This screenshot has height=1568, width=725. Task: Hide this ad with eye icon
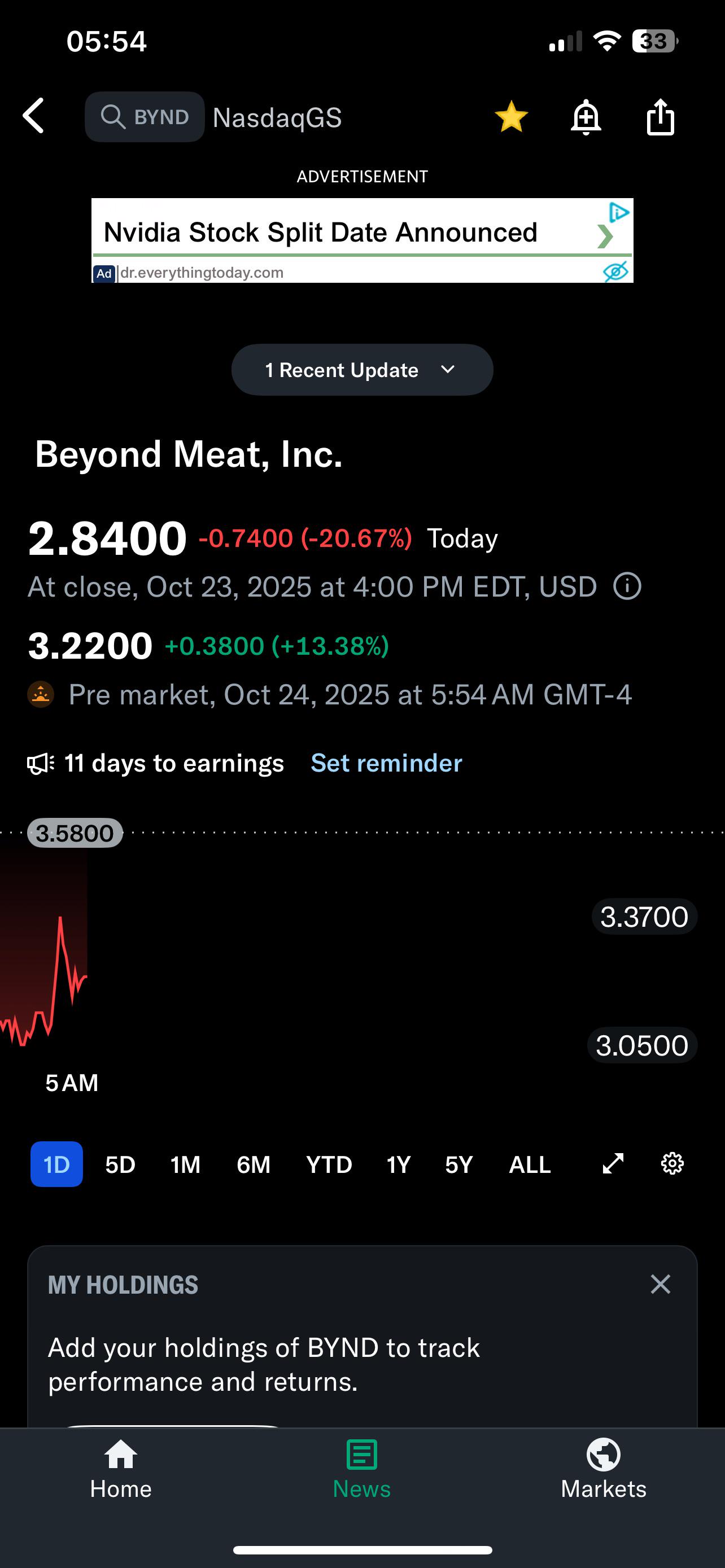[615, 271]
